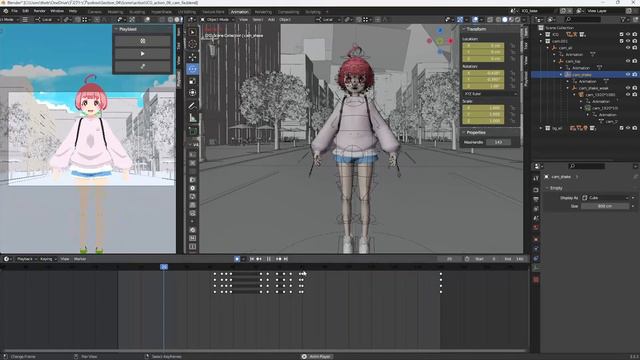The height and width of the screenshot is (360, 640).
Task: Select the Cursor tool in viewport toolbar
Action: tap(192, 44)
